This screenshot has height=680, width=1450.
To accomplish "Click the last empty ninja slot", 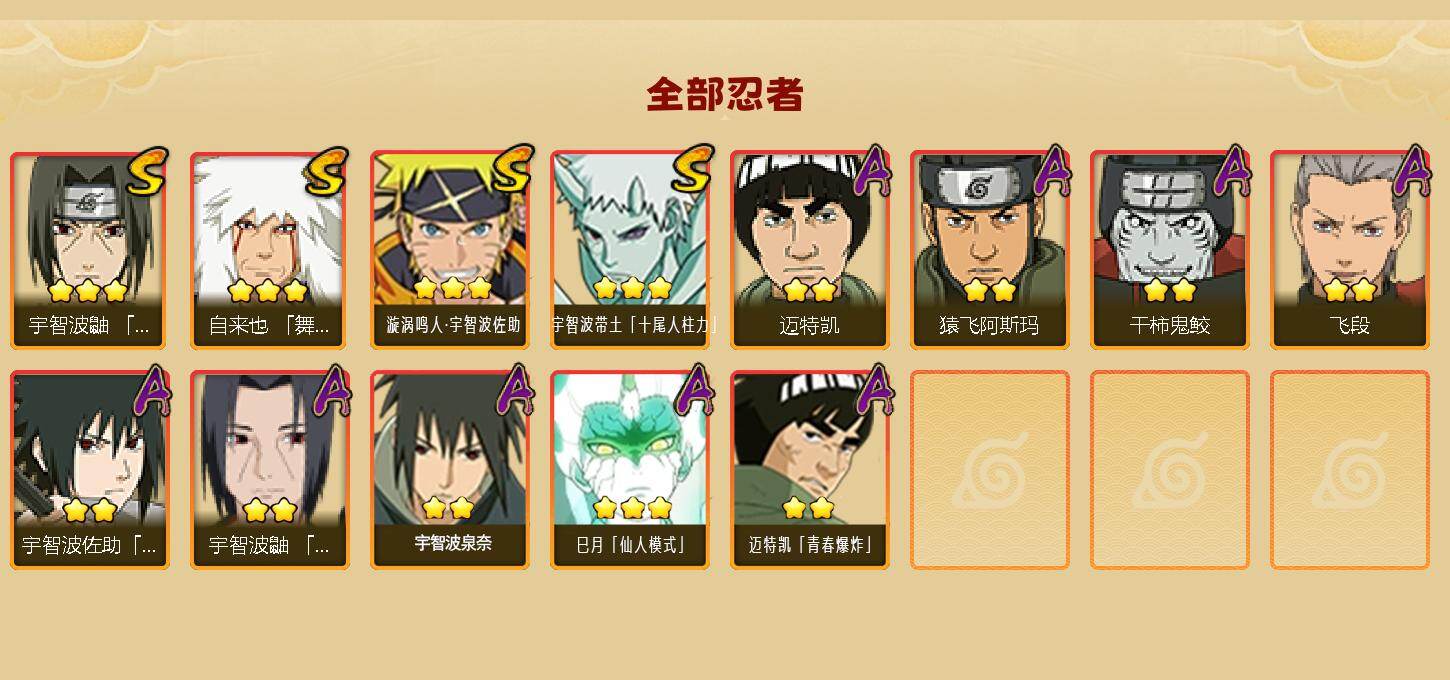I will pyautogui.click(x=1350, y=470).
